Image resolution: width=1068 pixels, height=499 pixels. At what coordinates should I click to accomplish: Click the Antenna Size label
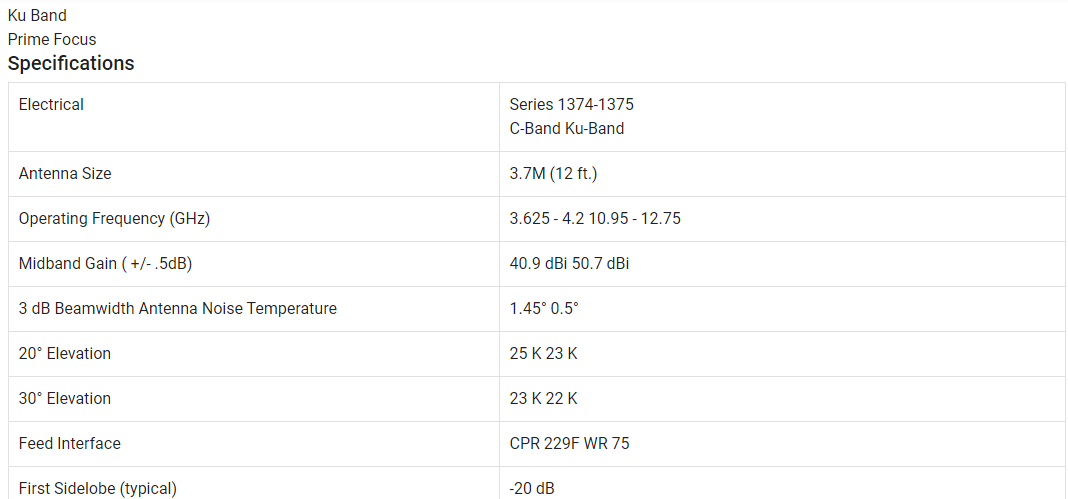65,174
